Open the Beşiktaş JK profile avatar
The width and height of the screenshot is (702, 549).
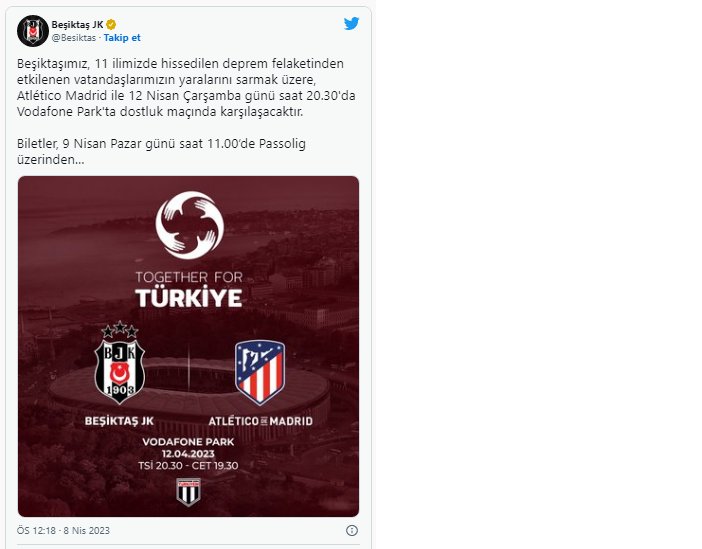click(x=33, y=31)
